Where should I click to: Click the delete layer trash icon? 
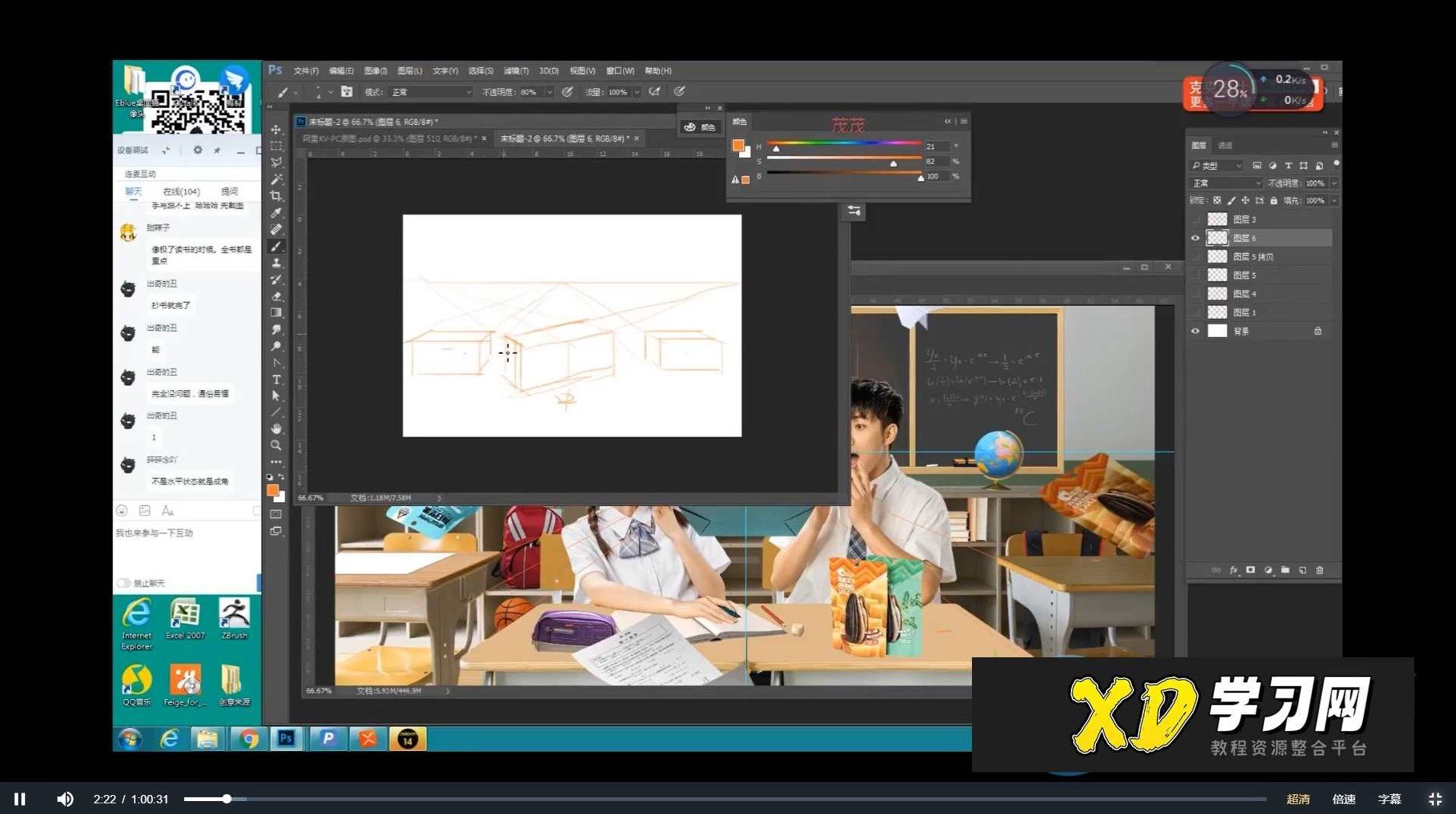1320,570
